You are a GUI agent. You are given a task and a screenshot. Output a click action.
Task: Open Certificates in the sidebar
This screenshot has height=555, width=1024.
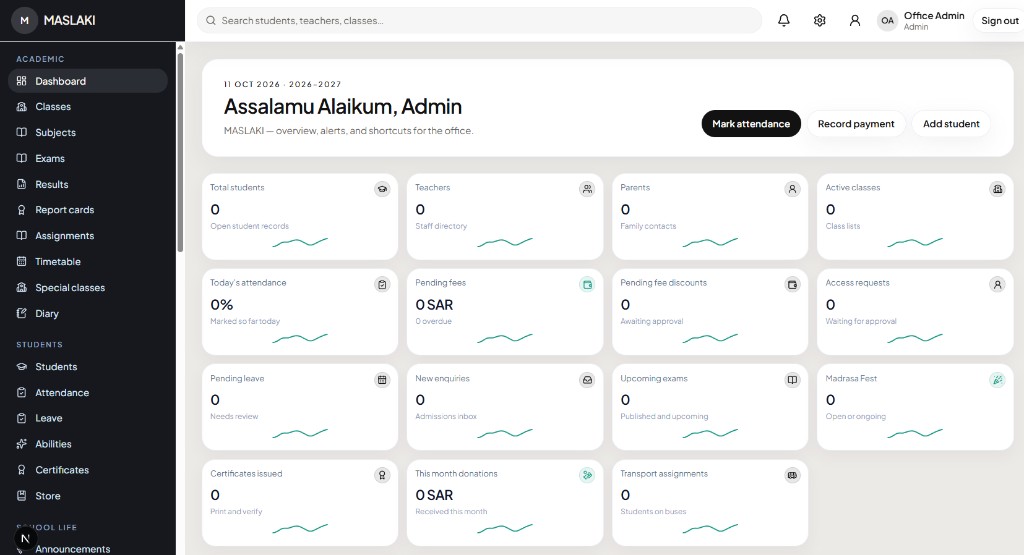pyautogui.click(x=88, y=470)
